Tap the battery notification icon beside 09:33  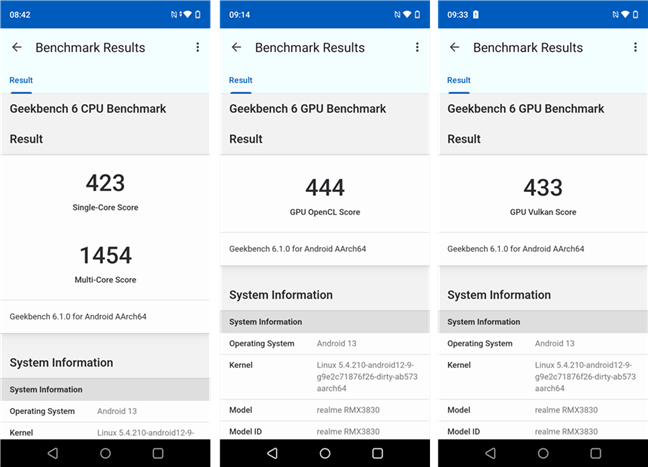click(x=476, y=14)
